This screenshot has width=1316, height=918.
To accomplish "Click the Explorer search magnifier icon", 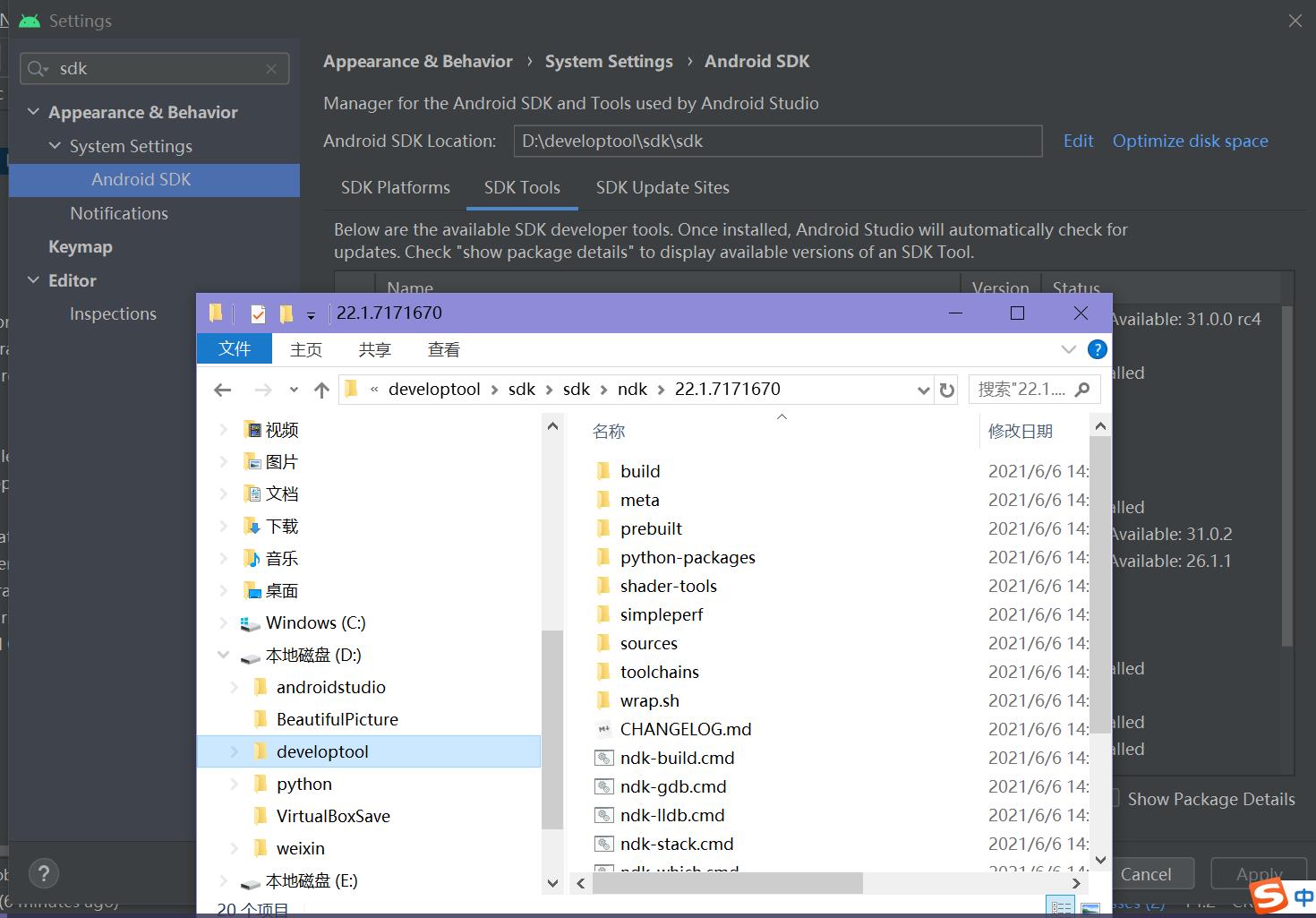I will coord(1082,390).
